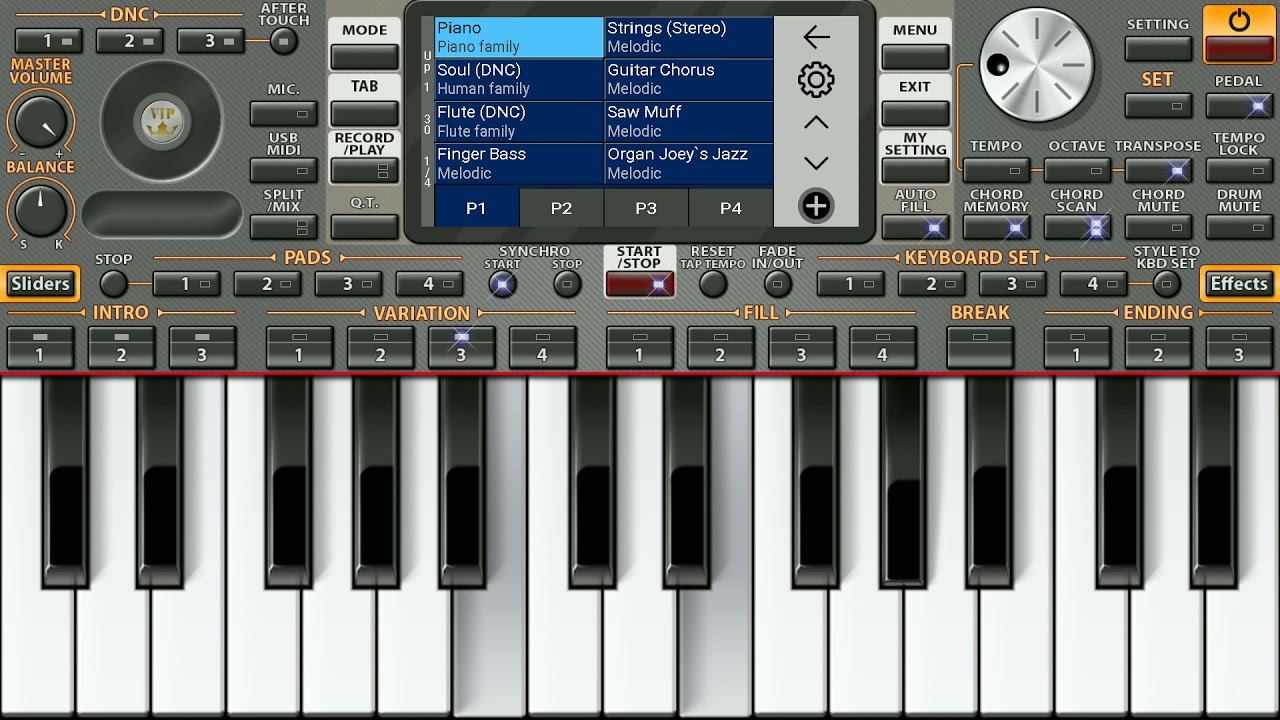Turn the large data dial
Image resolution: width=1280 pixels, height=720 pixels.
click(1037, 66)
